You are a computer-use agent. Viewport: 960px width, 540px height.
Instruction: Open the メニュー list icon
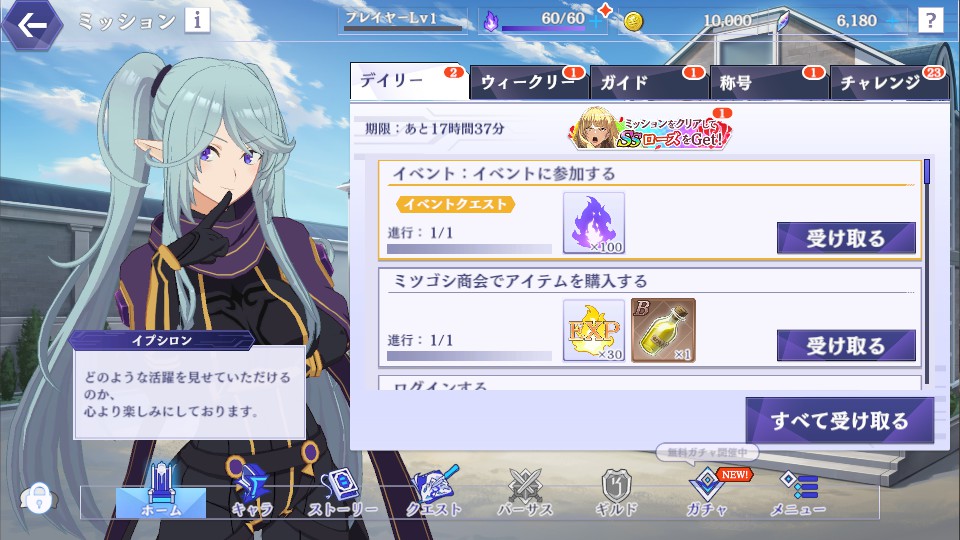[798, 492]
